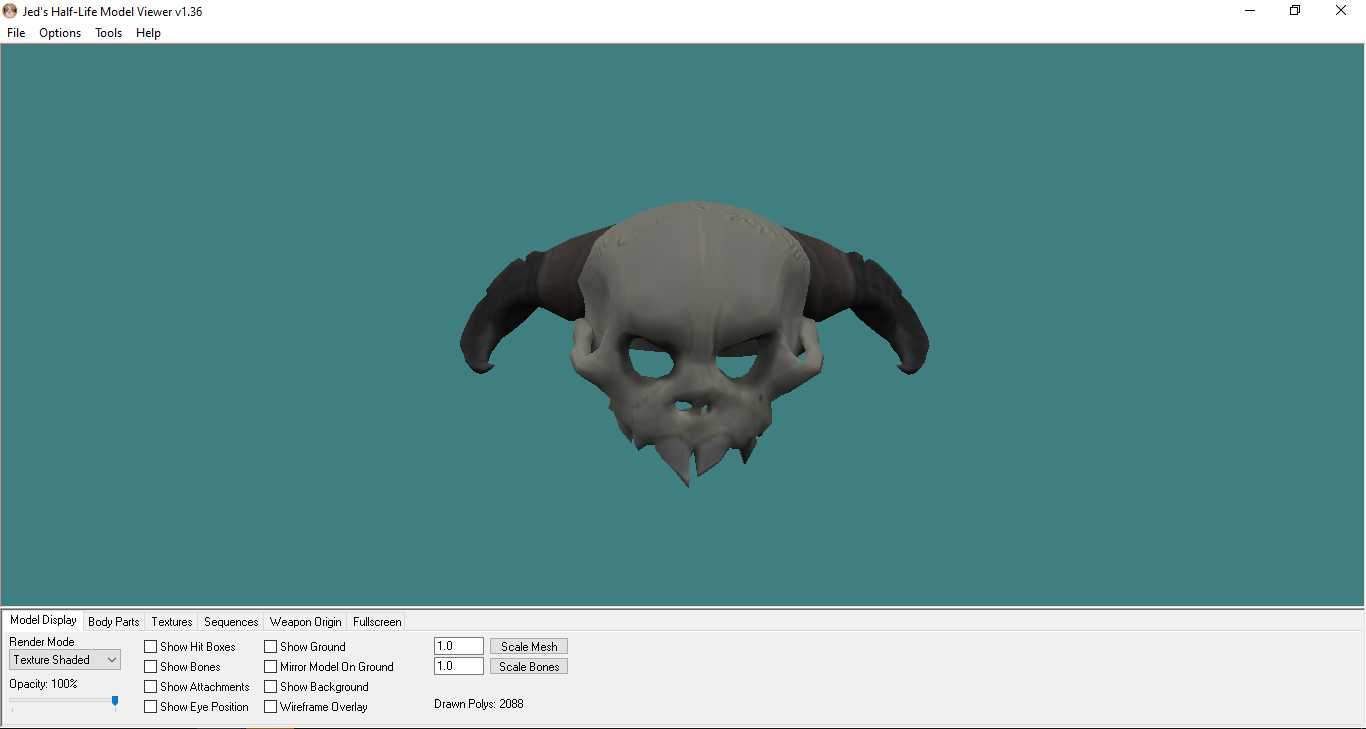Image resolution: width=1366 pixels, height=729 pixels.
Task: Open the Tools menu
Action: [x=108, y=33]
